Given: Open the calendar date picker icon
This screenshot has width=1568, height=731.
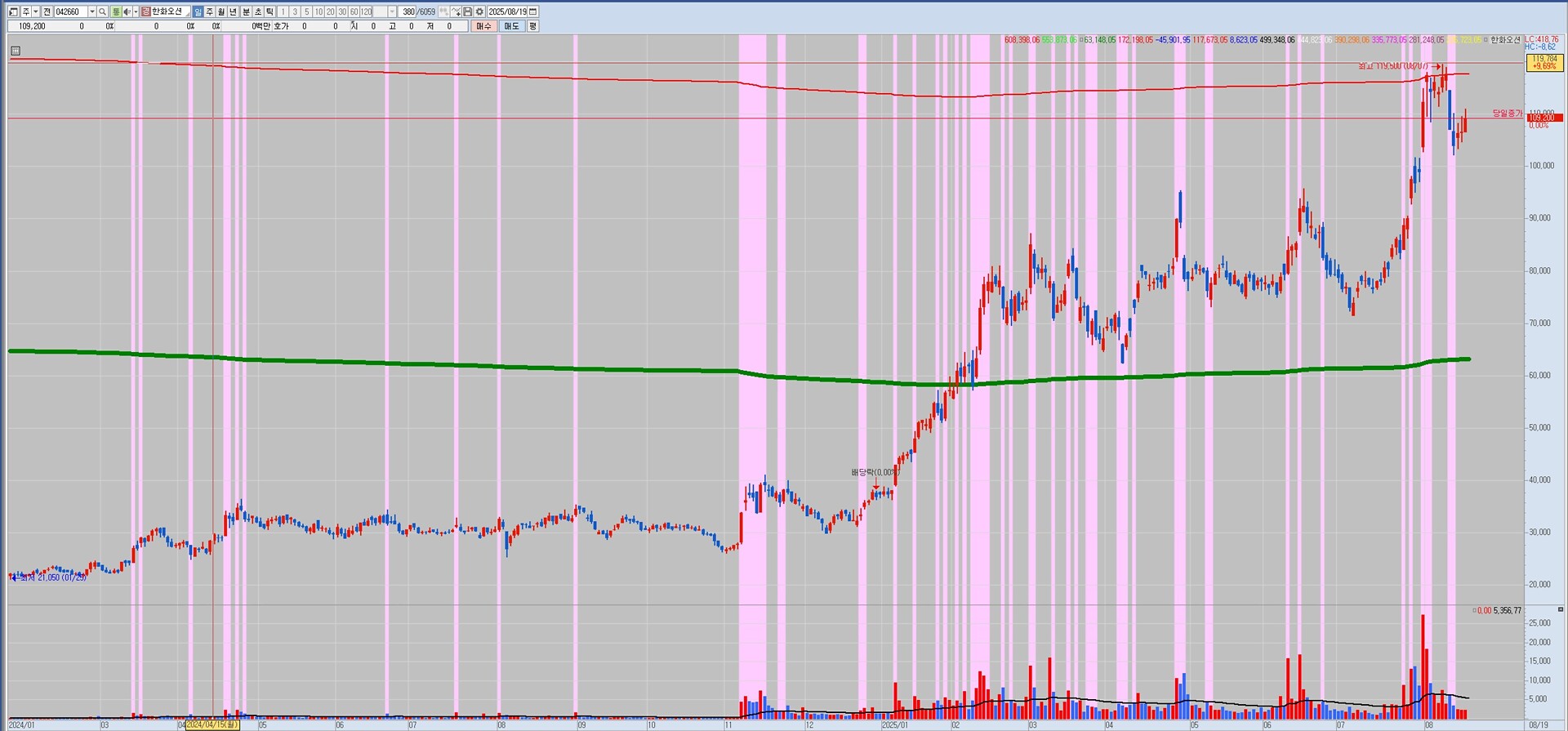Looking at the screenshot, I should click(533, 11).
